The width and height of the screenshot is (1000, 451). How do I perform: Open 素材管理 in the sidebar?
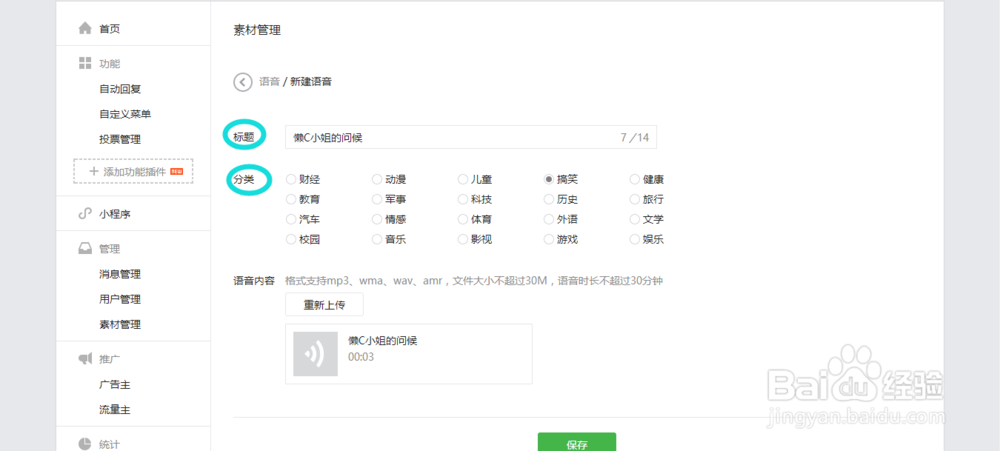[x=120, y=325]
